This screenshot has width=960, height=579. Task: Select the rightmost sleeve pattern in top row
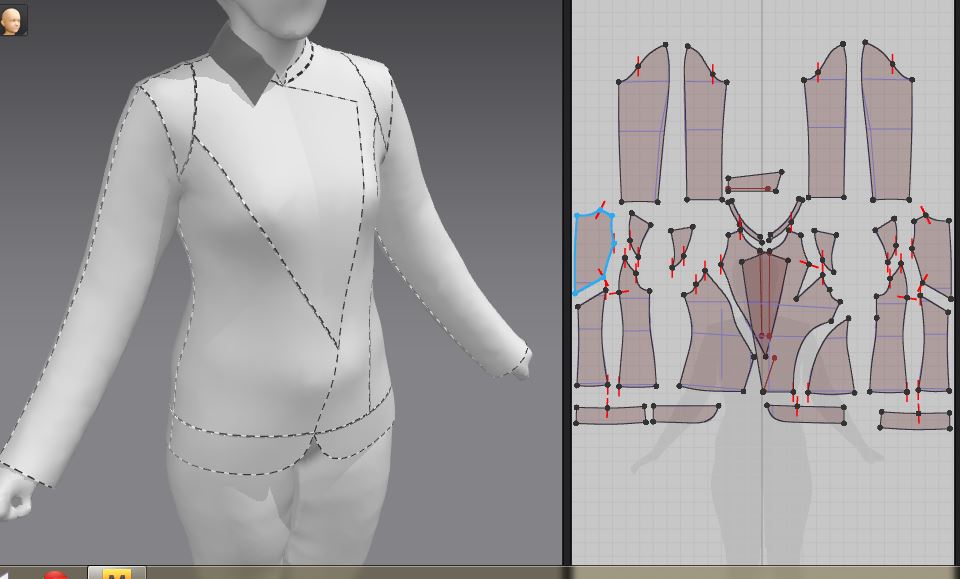887,122
